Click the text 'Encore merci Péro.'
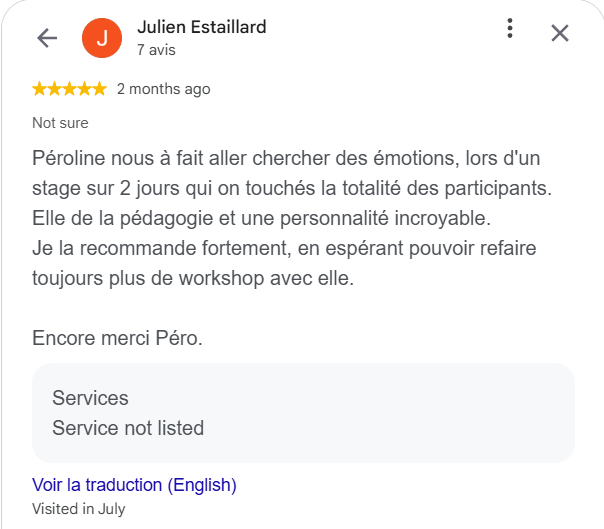Viewport: 604px width, 529px height. pos(117,338)
